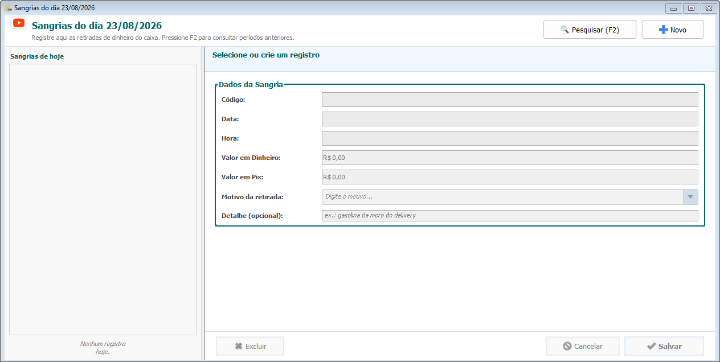Expand the Motivo da retirada dropdown arrow
This screenshot has width=720, height=362.
tap(691, 197)
